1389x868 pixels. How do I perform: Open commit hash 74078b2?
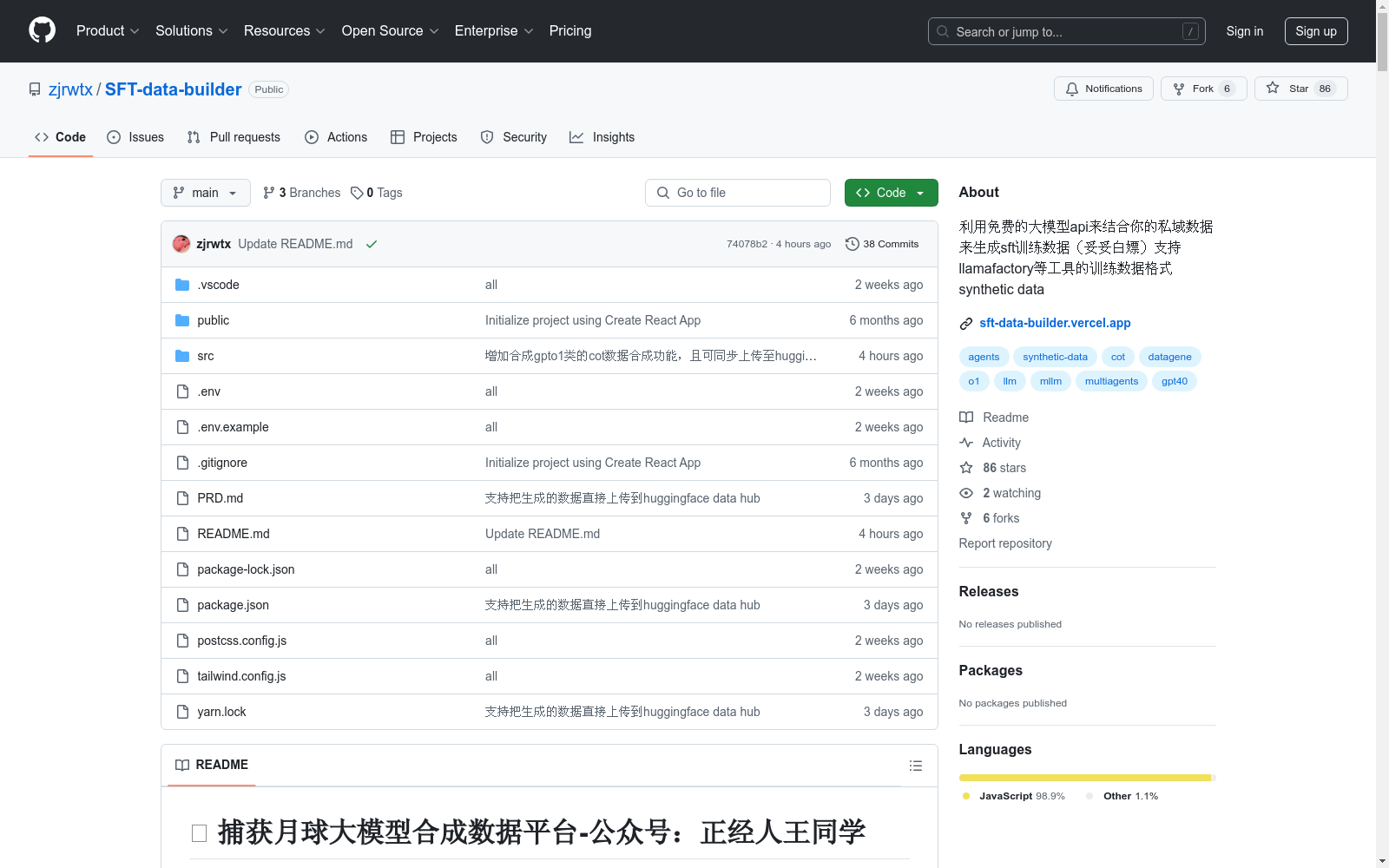pos(747,244)
